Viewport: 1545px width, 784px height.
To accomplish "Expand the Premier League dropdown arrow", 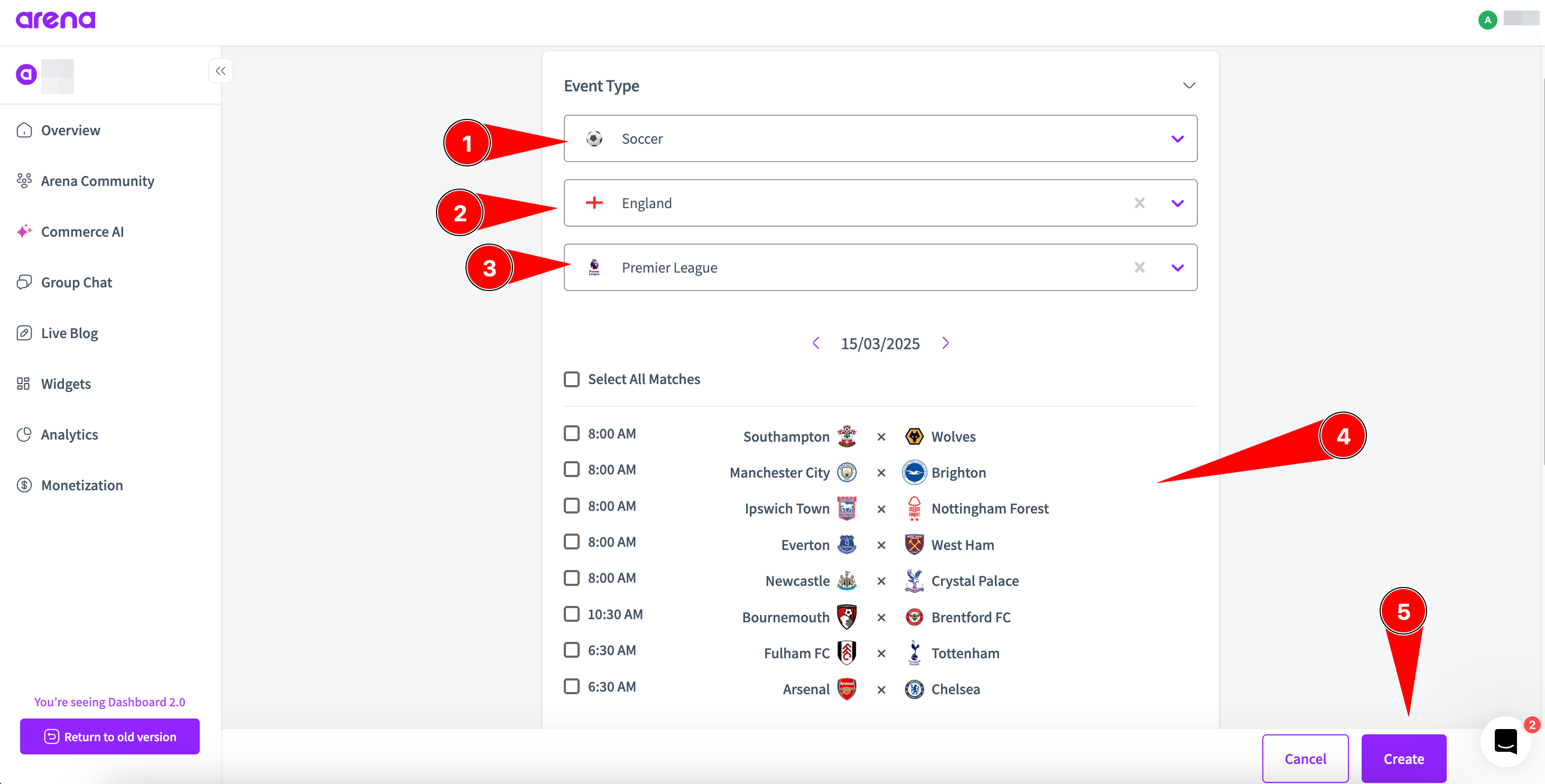I will (1177, 267).
